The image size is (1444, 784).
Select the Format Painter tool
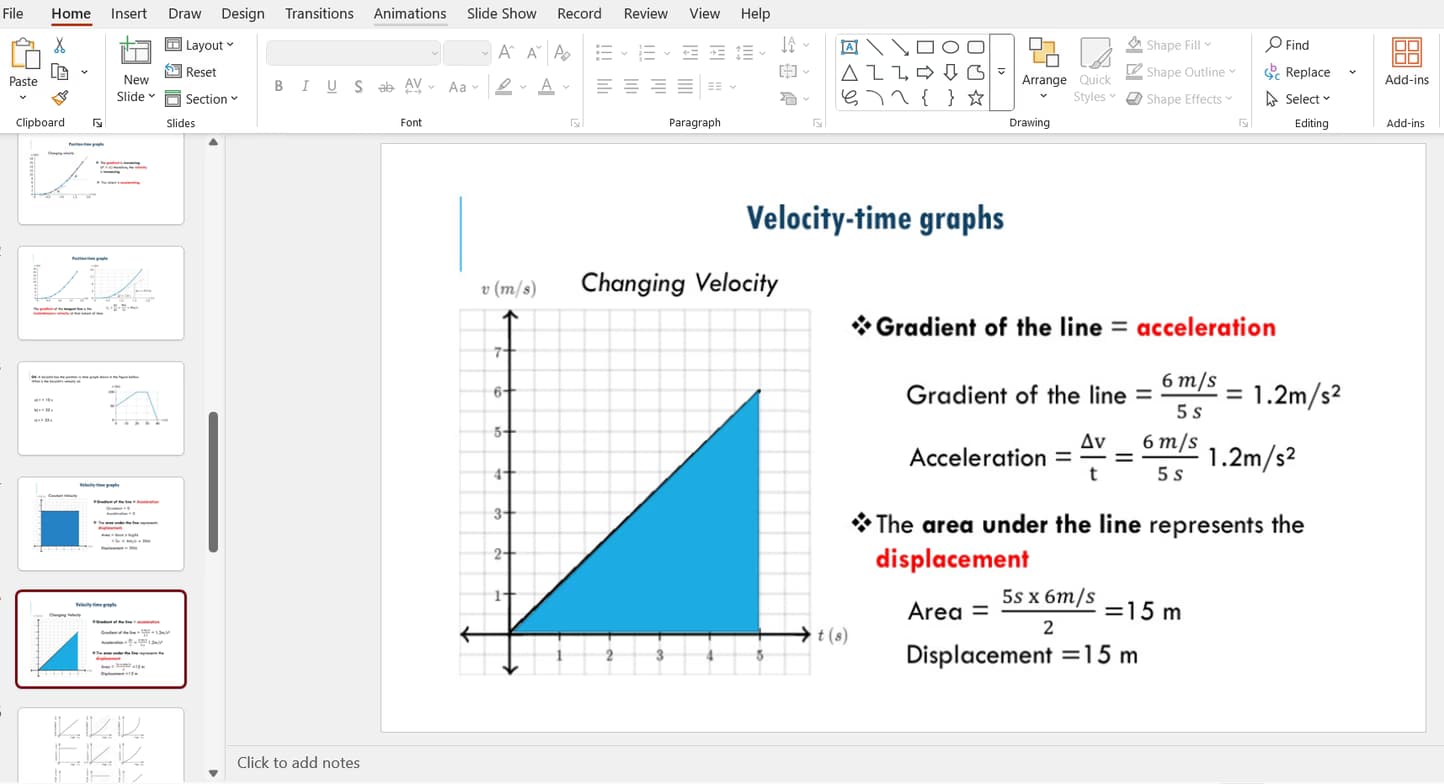60,98
